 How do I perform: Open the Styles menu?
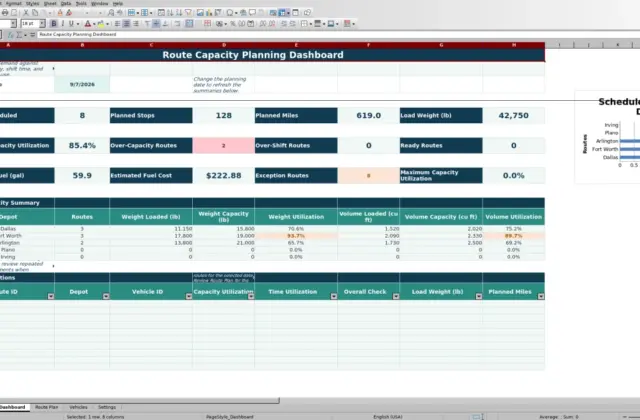click(32, 3)
